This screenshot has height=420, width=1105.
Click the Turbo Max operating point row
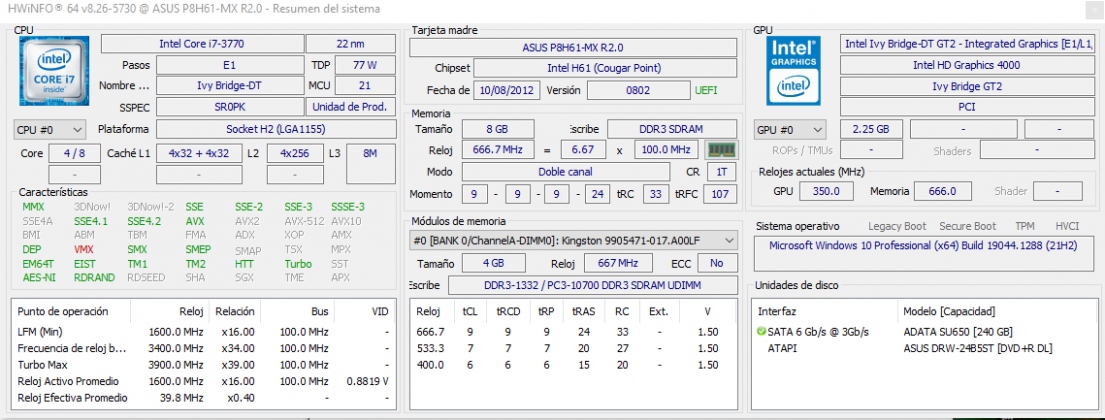[203, 365]
